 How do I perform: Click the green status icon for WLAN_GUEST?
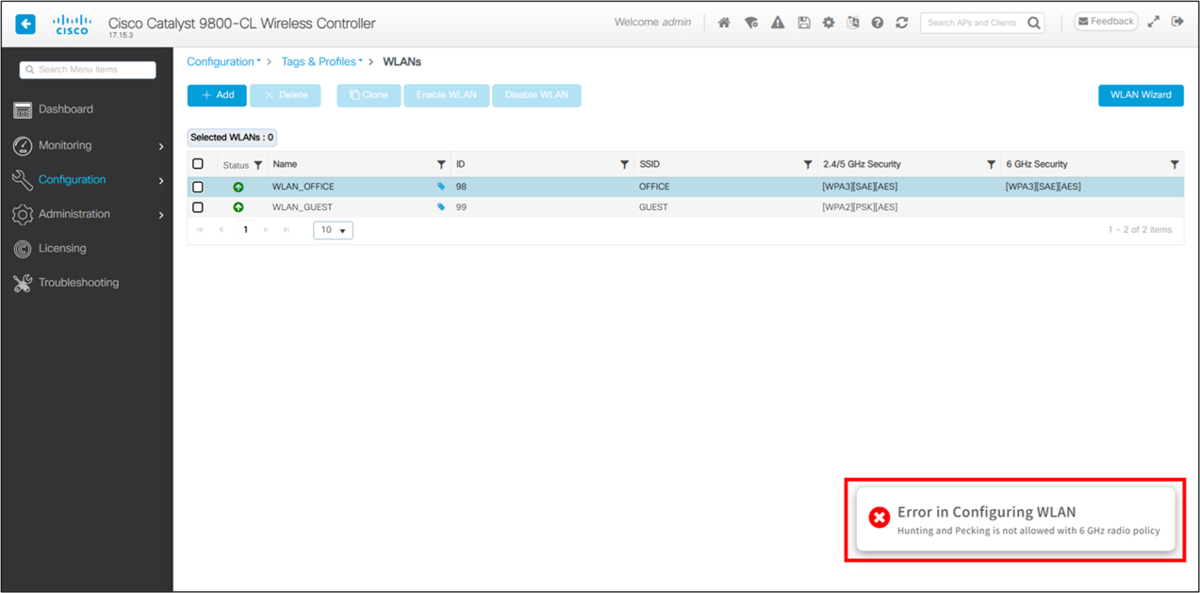point(238,207)
